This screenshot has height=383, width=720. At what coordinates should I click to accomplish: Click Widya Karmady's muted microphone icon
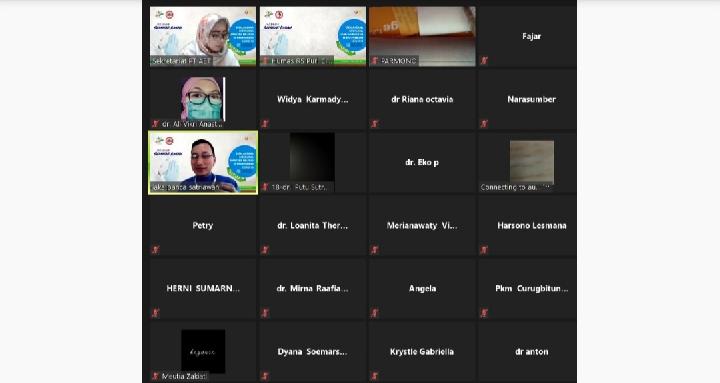pos(265,124)
